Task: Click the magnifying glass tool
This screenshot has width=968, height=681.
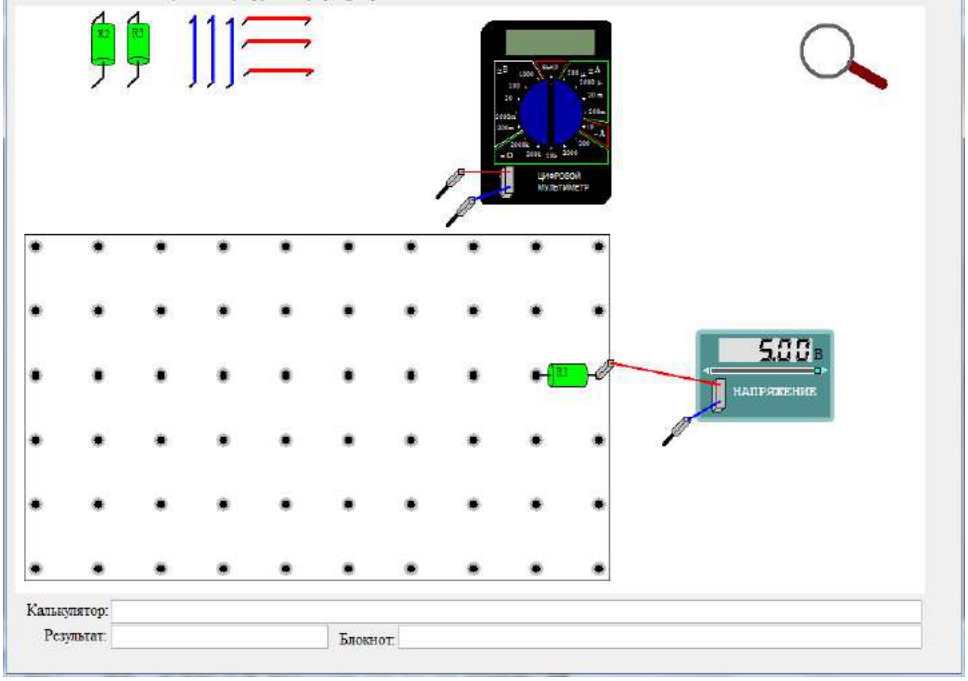Action: [x=843, y=56]
